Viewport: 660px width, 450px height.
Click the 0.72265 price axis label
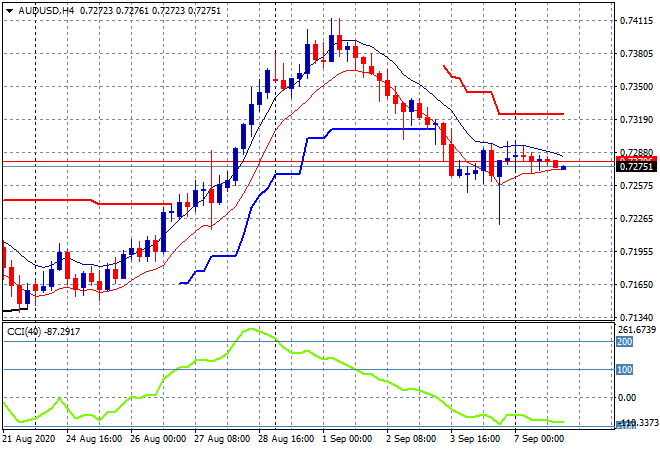tap(636, 218)
